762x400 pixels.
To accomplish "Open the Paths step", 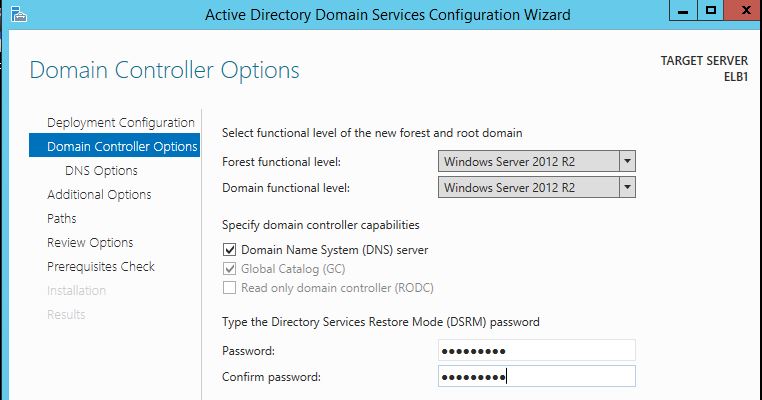I will [62, 218].
